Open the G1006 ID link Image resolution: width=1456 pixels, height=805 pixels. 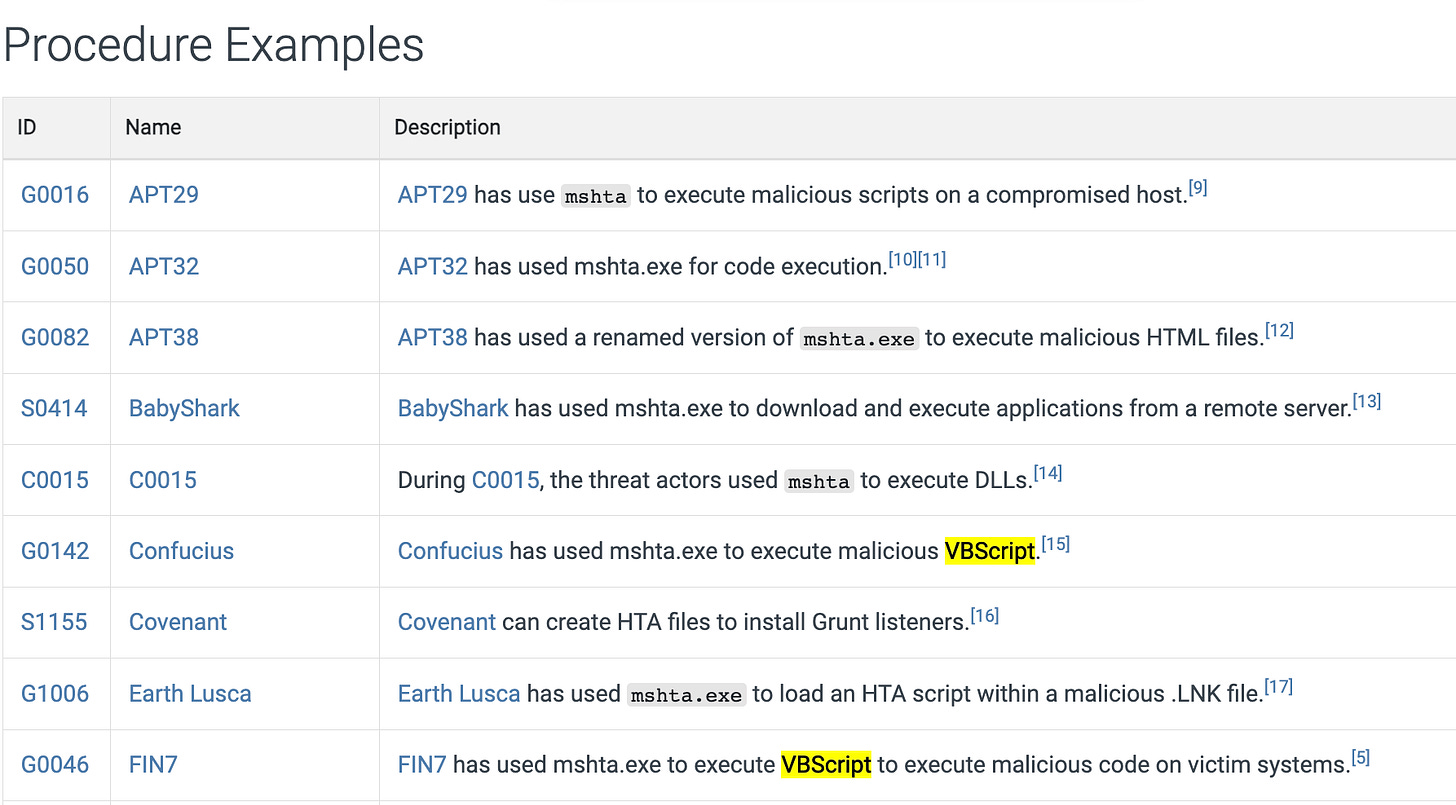(55, 694)
